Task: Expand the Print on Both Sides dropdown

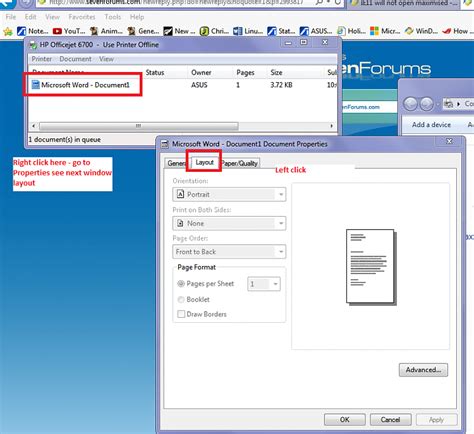Action: tap(229, 223)
